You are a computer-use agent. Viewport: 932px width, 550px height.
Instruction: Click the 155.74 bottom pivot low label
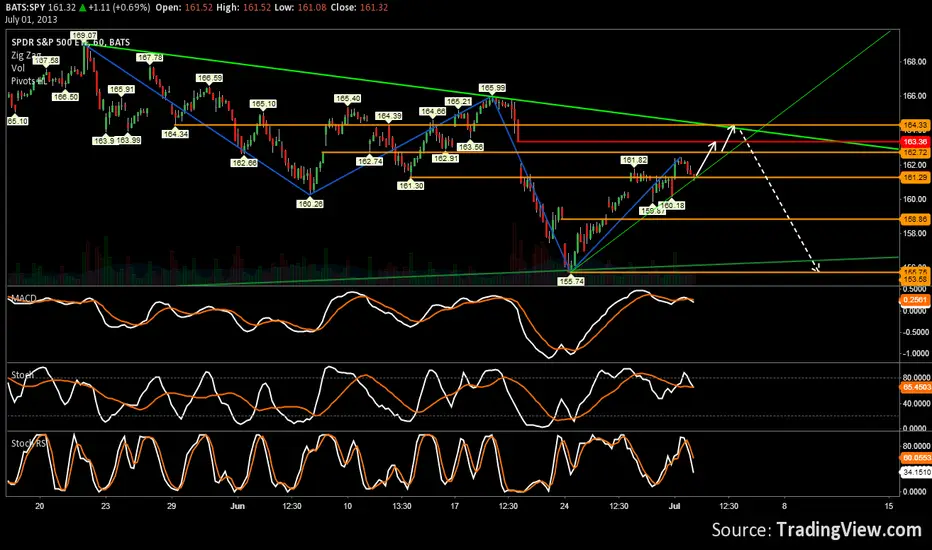pos(571,281)
